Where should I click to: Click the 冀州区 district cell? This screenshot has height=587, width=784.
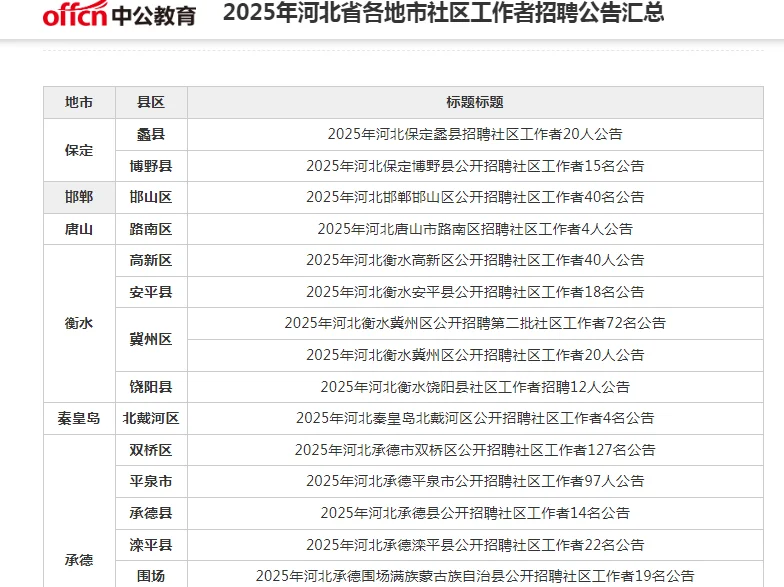[x=151, y=340]
